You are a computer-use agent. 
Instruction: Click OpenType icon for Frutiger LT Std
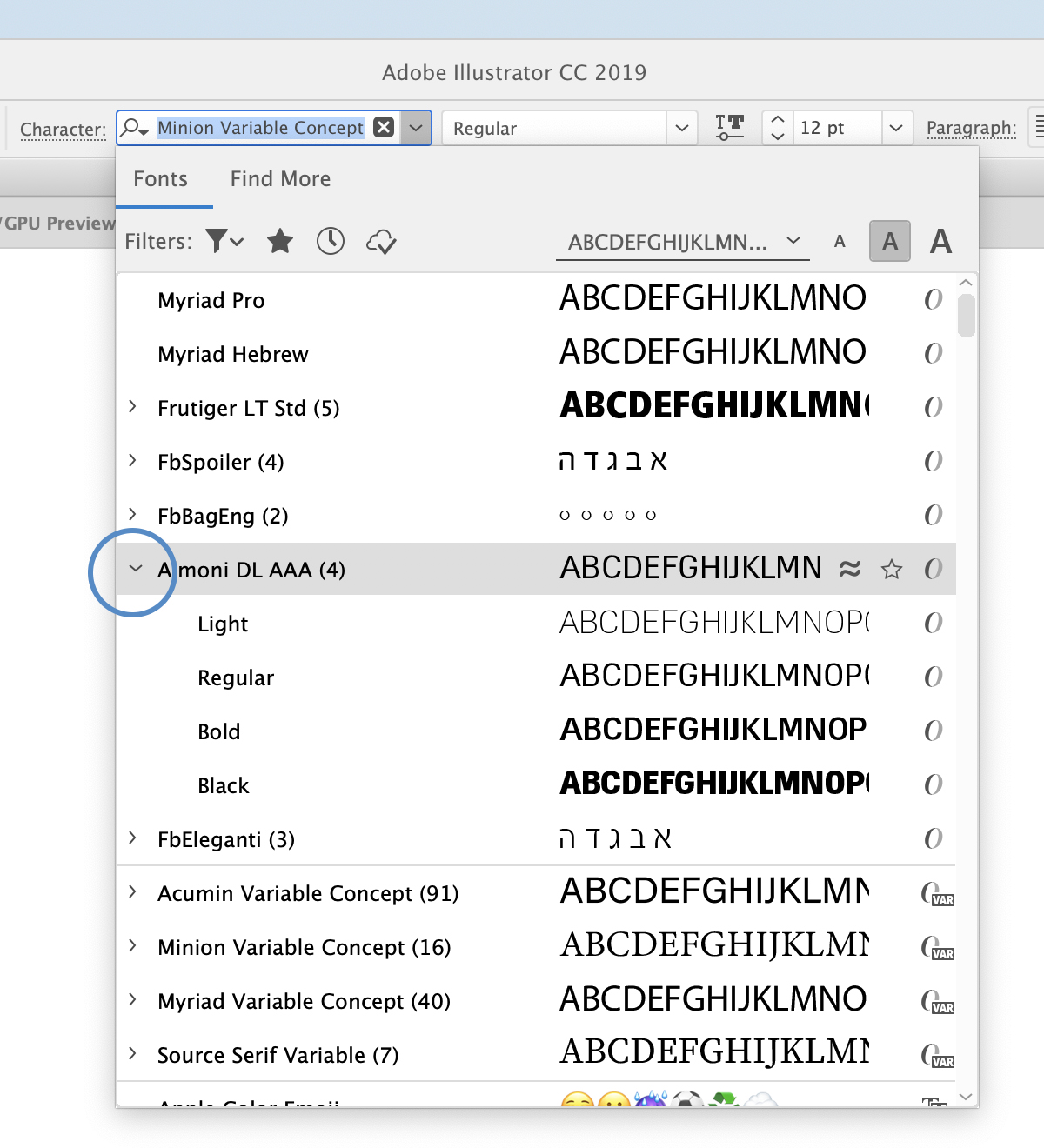[x=933, y=407]
